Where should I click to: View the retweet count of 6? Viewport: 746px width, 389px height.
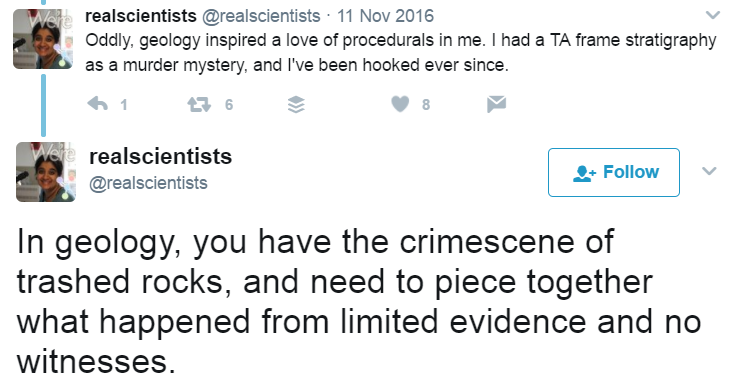pyautogui.click(x=229, y=105)
